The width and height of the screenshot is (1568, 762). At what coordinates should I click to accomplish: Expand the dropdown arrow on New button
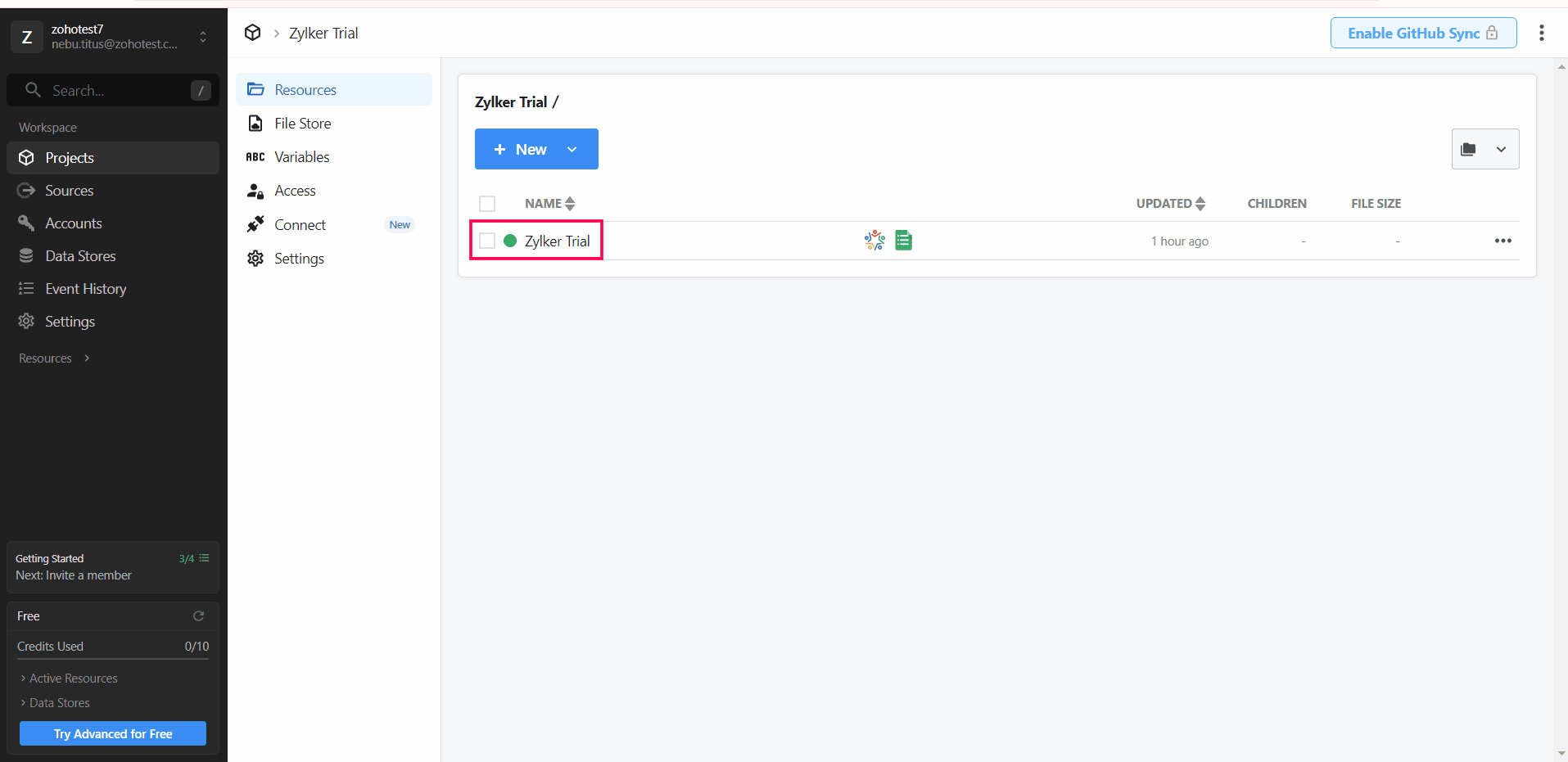click(x=572, y=149)
